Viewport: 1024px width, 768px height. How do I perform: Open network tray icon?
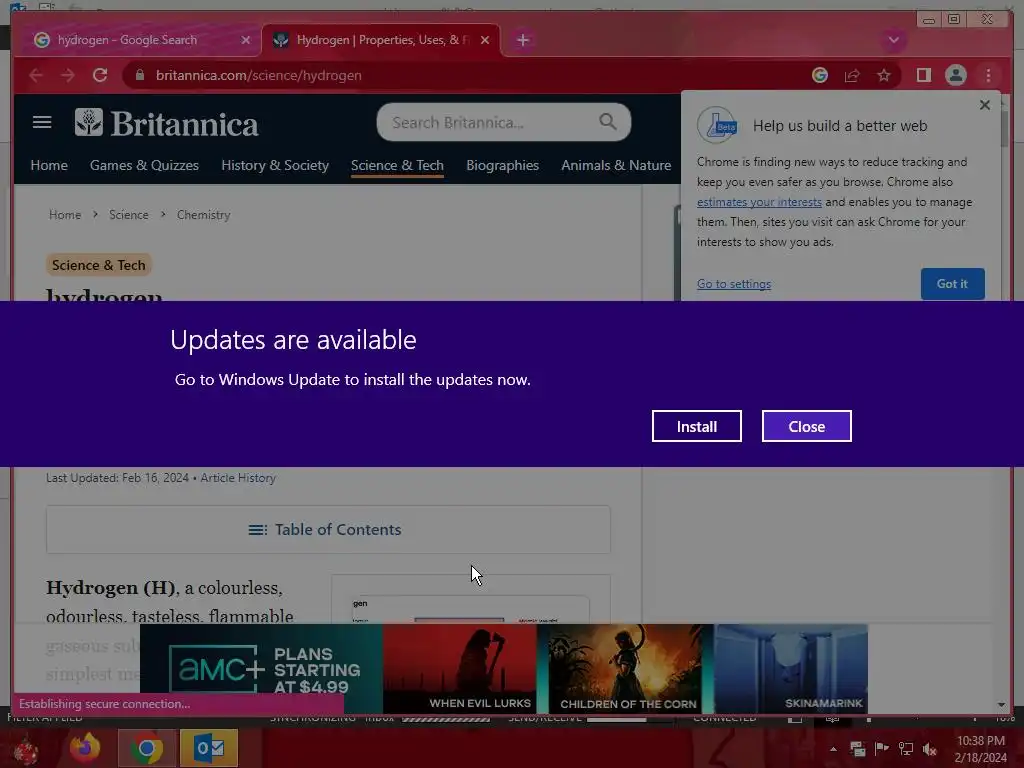click(906, 749)
